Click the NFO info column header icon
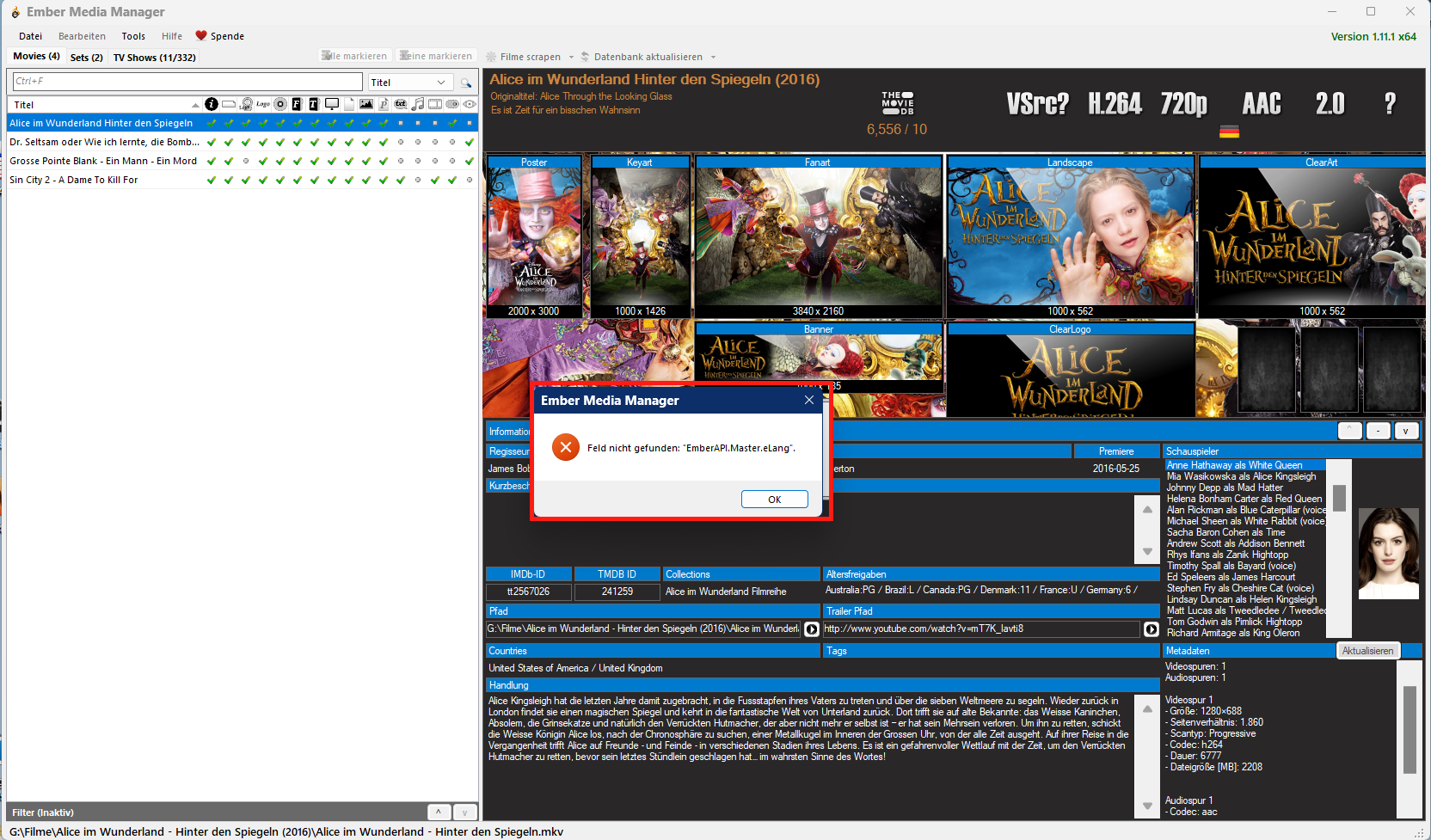Image resolution: width=1431 pixels, height=840 pixels. [212, 104]
